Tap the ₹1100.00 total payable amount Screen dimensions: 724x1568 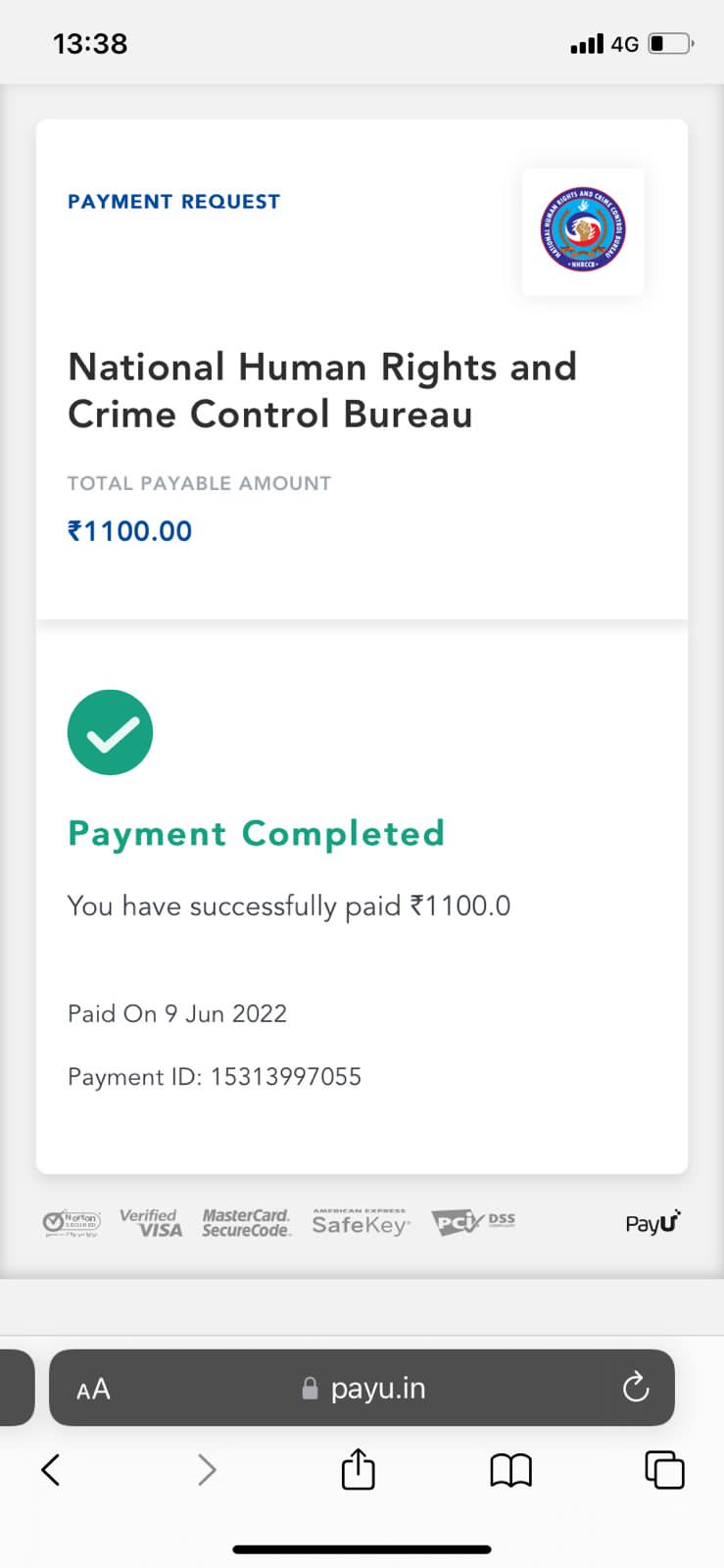[129, 531]
